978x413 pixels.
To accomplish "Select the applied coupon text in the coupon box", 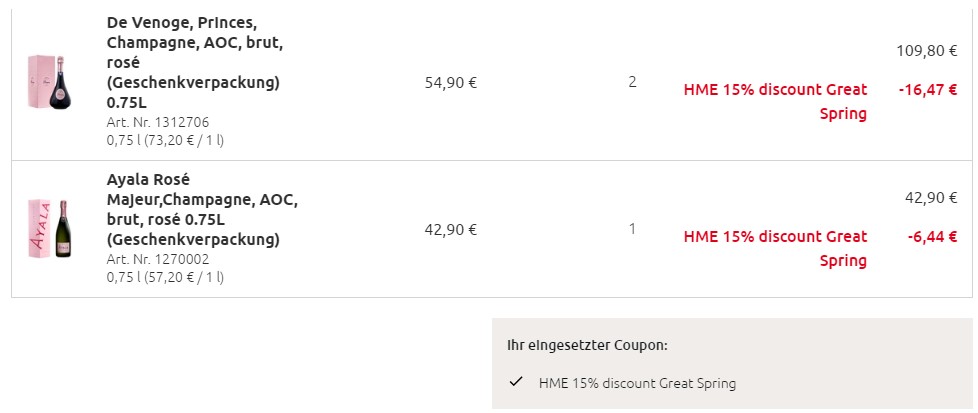I will 637,383.
